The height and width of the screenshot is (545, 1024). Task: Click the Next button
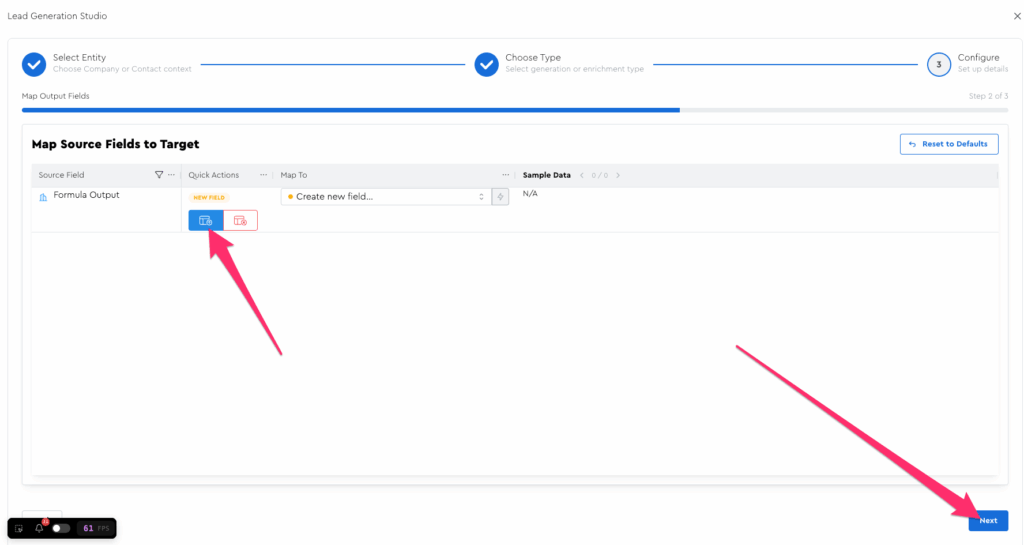(x=988, y=521)
